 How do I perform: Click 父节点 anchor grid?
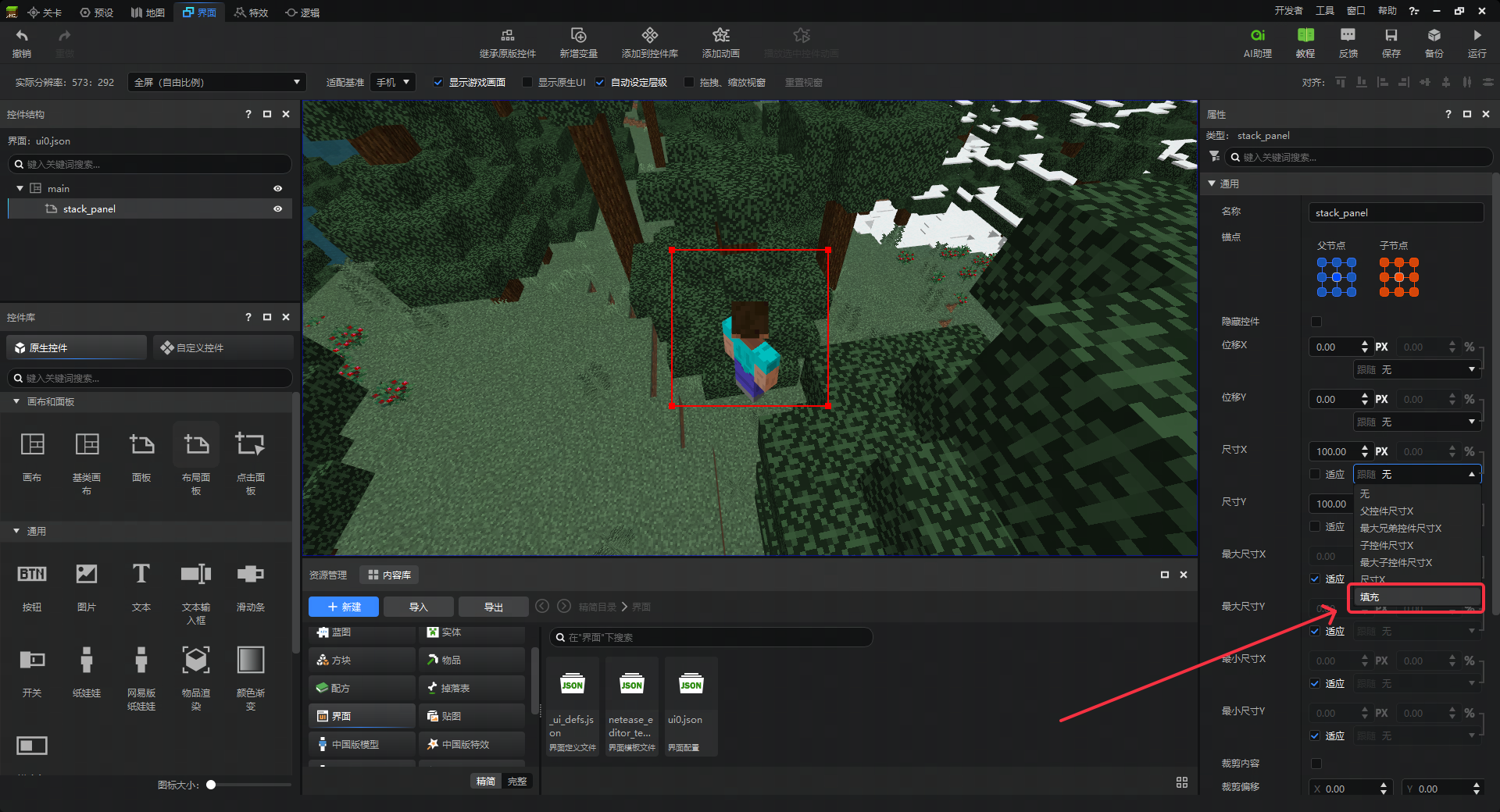(1337, 277)
